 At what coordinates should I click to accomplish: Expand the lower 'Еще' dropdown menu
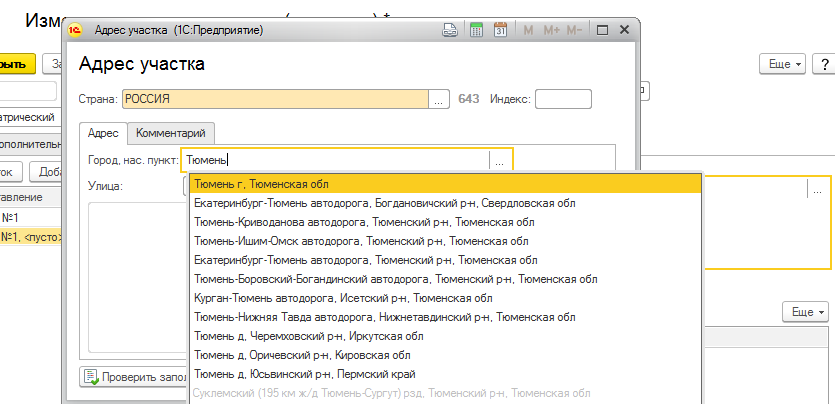[808, 313]
